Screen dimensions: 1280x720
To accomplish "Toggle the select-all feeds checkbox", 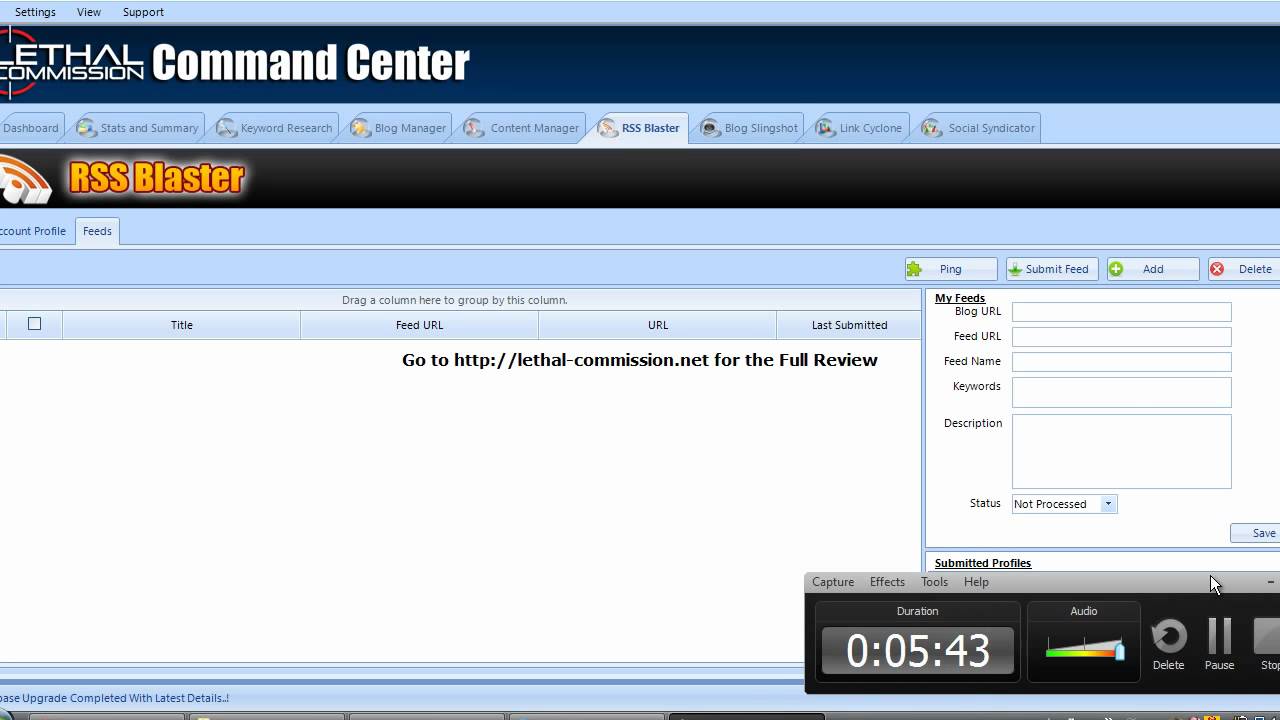I will coord(34,323).
